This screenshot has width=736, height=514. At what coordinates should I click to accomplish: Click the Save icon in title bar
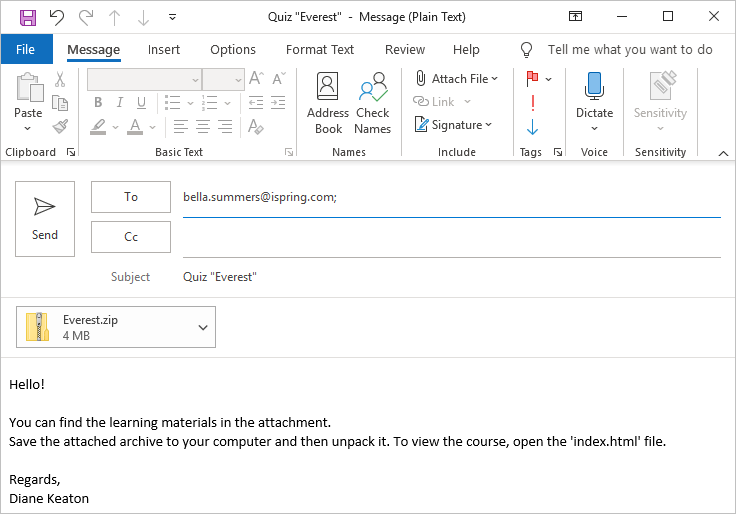[27, 16]
